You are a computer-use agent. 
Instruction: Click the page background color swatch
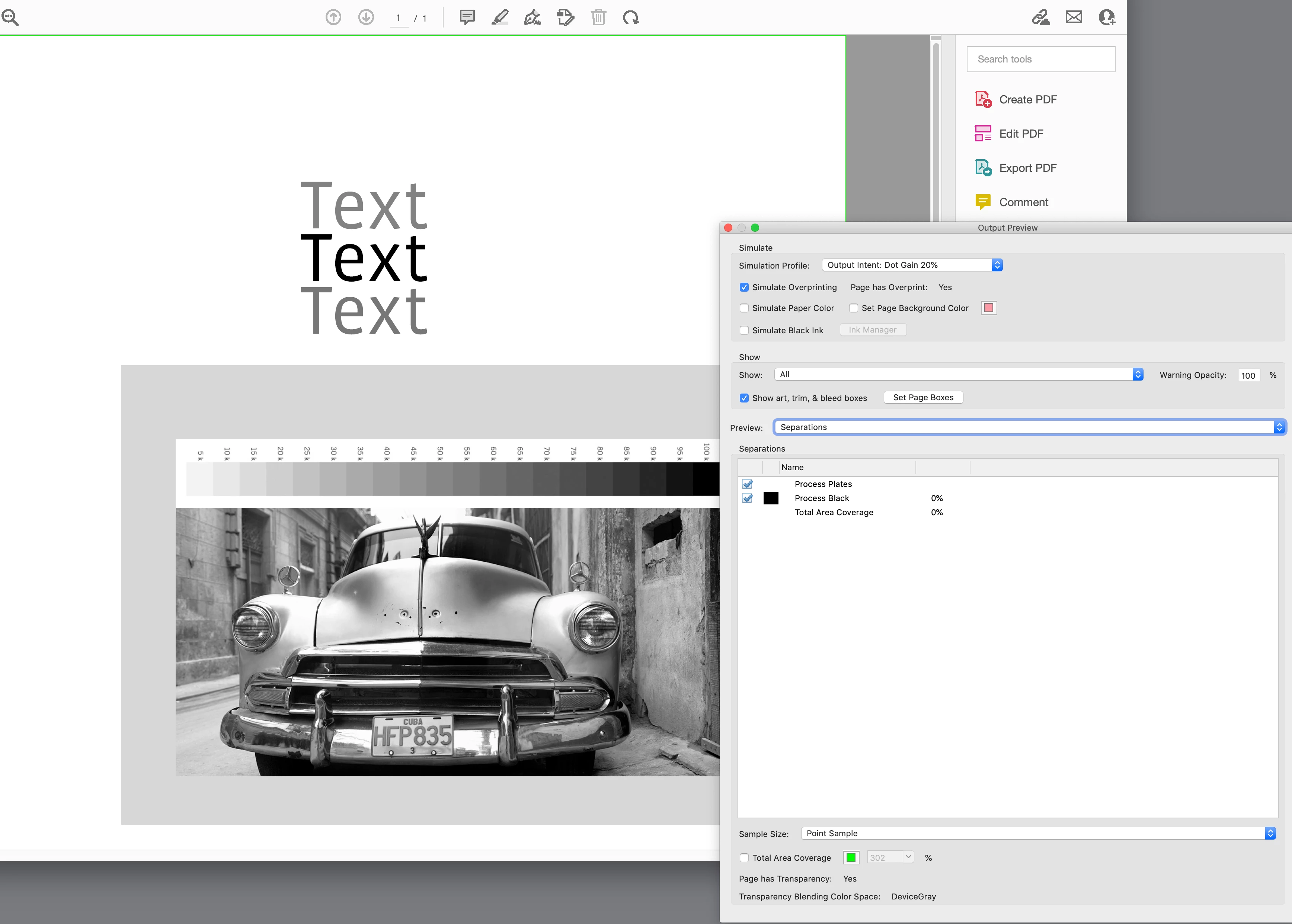(989, 308)
